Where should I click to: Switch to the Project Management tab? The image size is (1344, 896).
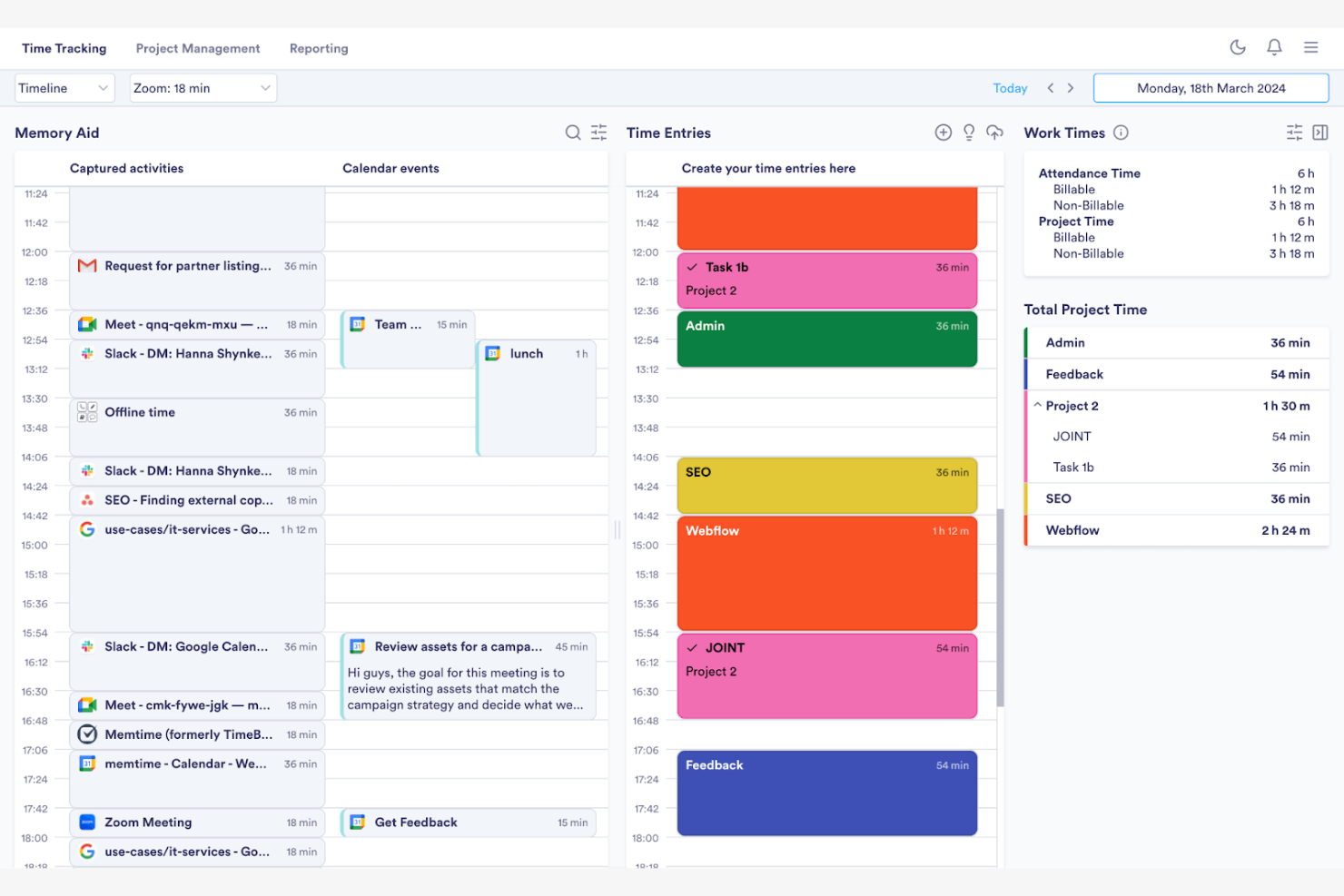(x=198, y=48)
